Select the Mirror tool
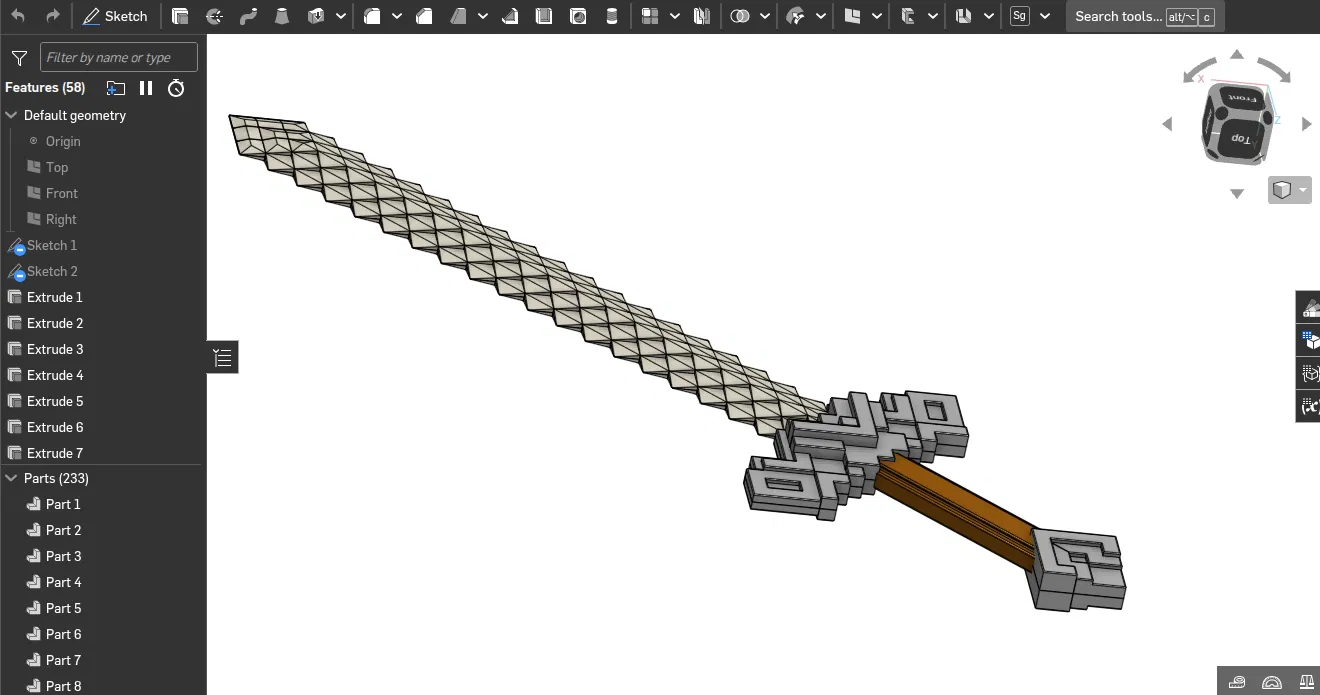 point(702,16)
